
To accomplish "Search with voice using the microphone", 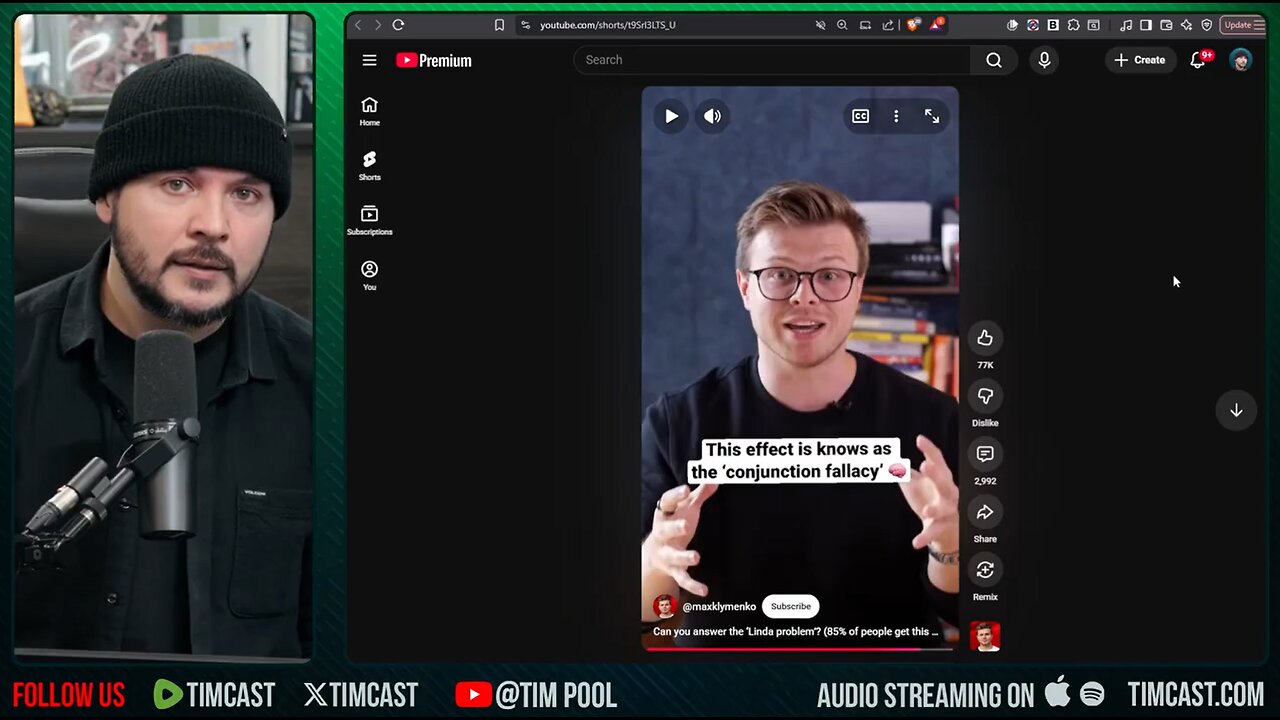I will [x=1044, y=60].
